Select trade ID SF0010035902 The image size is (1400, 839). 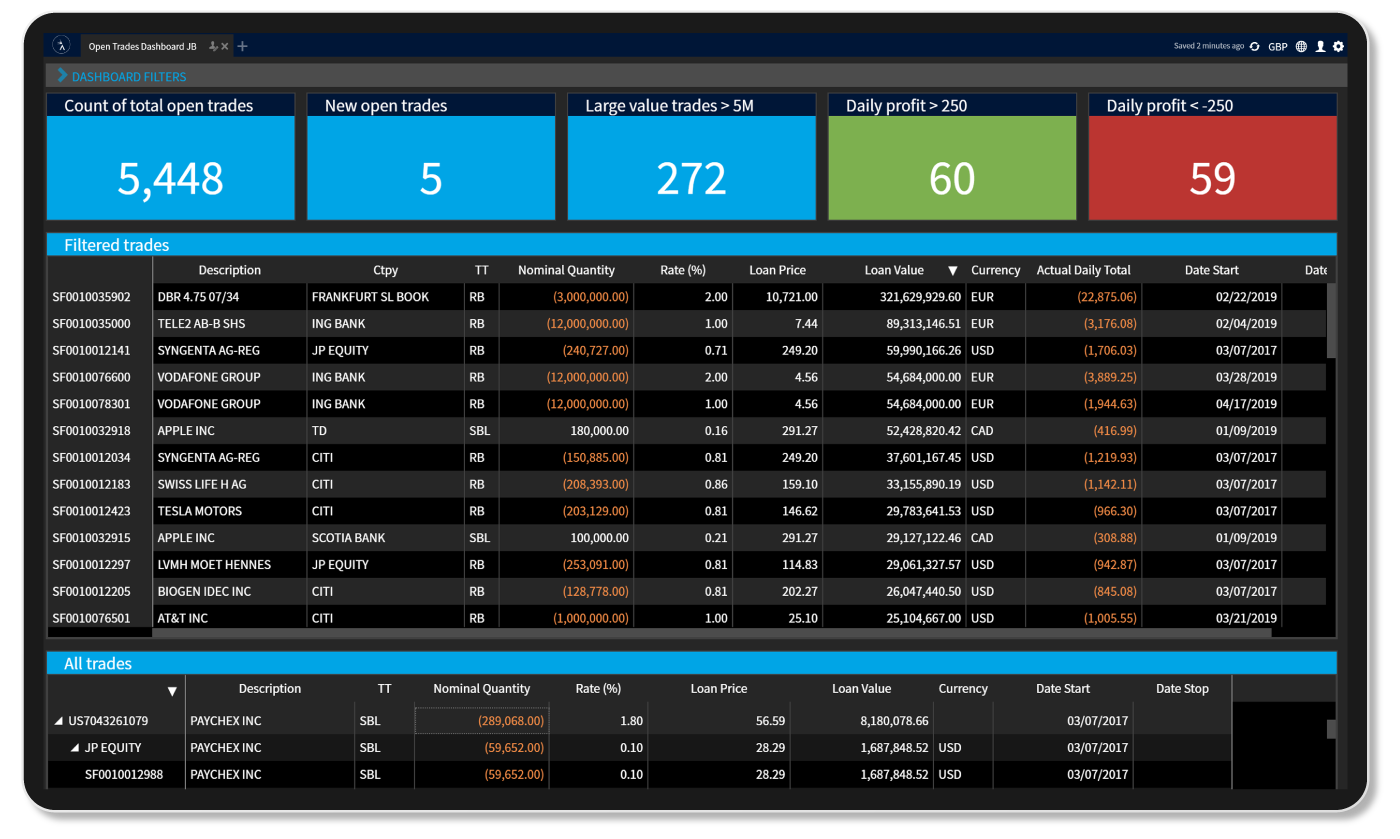[92, 297]
